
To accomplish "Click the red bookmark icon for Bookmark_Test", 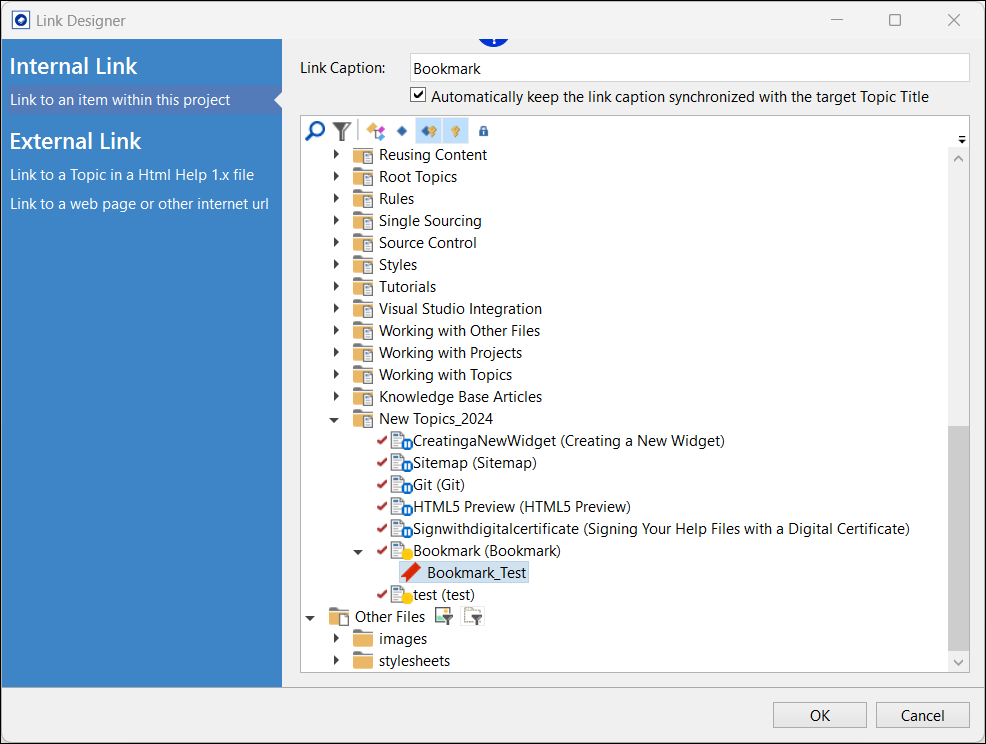I will pos(411,573).
